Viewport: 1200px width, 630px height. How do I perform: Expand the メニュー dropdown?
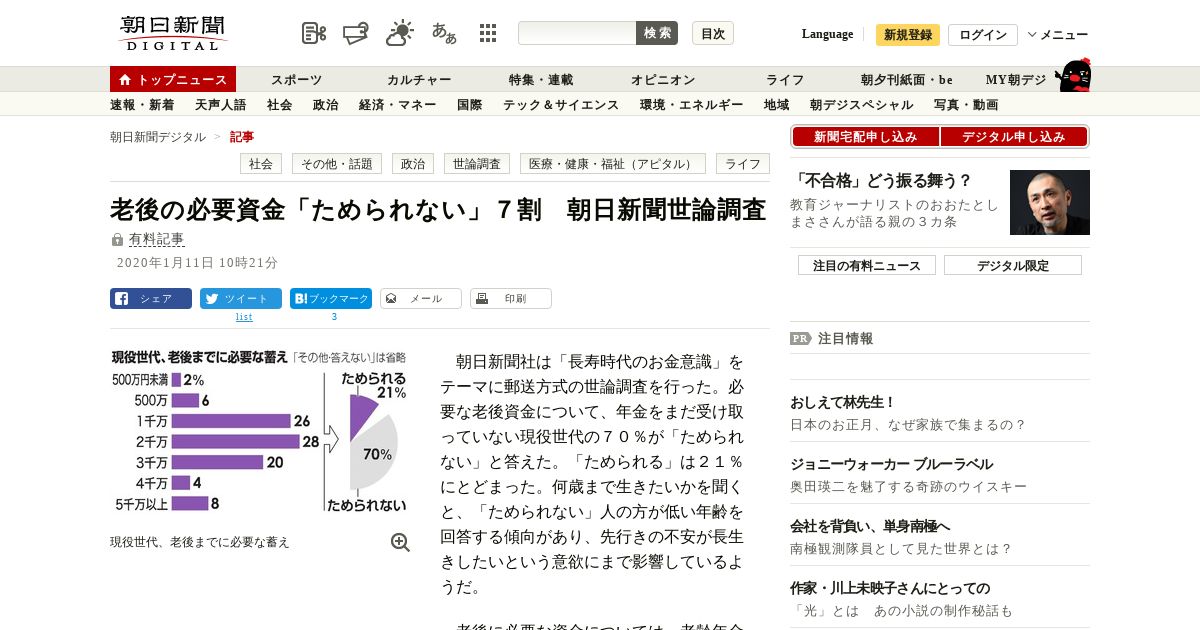tap(1058, 35)
